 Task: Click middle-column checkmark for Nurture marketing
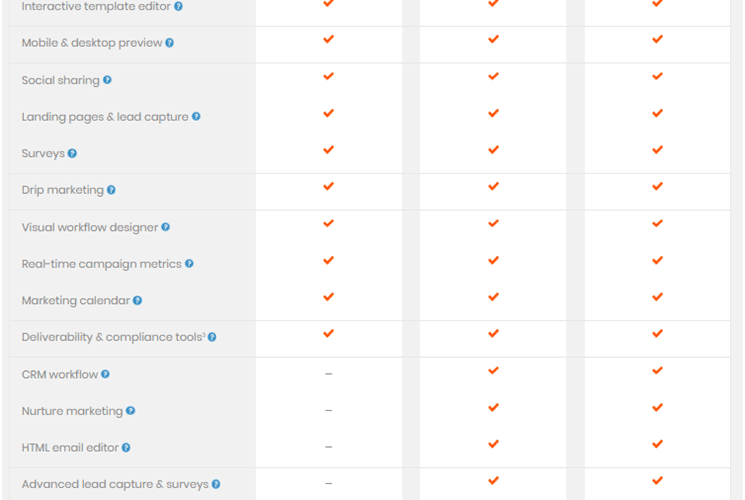pos(493,407)
